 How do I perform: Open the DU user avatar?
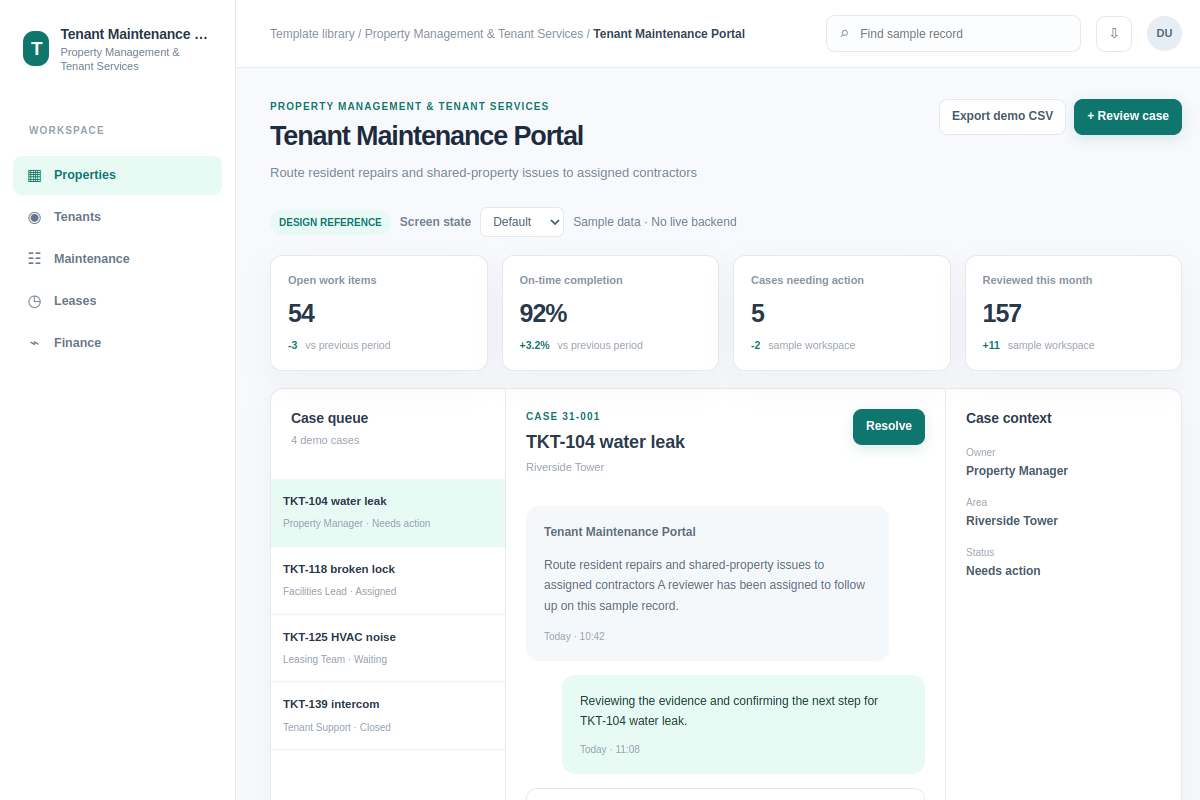[1164, 33]
